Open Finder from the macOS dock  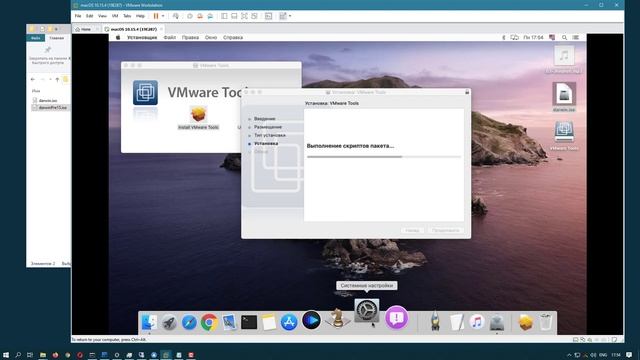tap(149, 322)
